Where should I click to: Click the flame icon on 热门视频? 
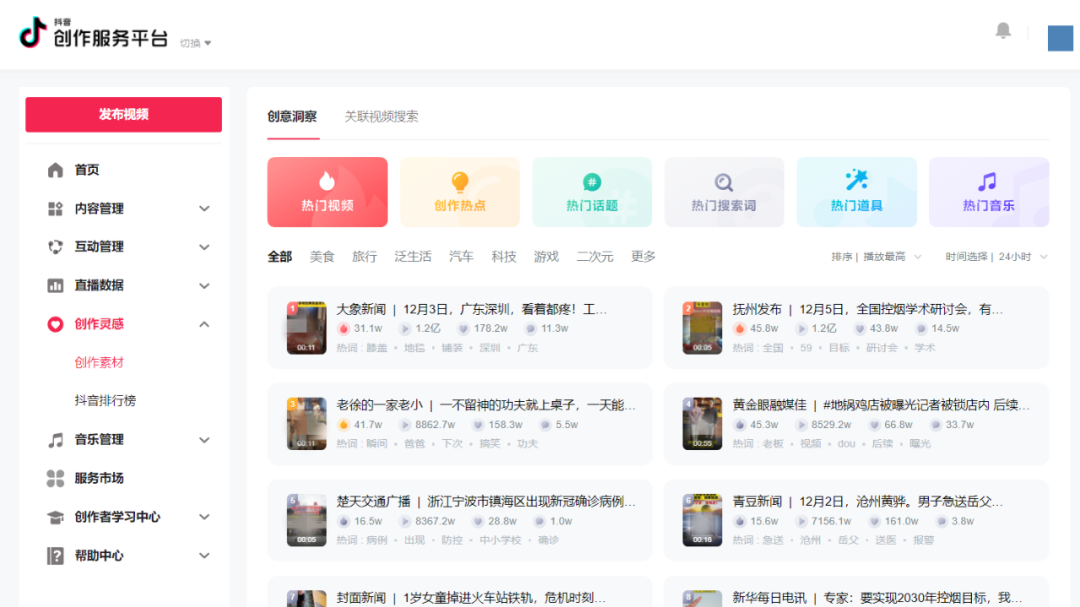click(327, 181)
